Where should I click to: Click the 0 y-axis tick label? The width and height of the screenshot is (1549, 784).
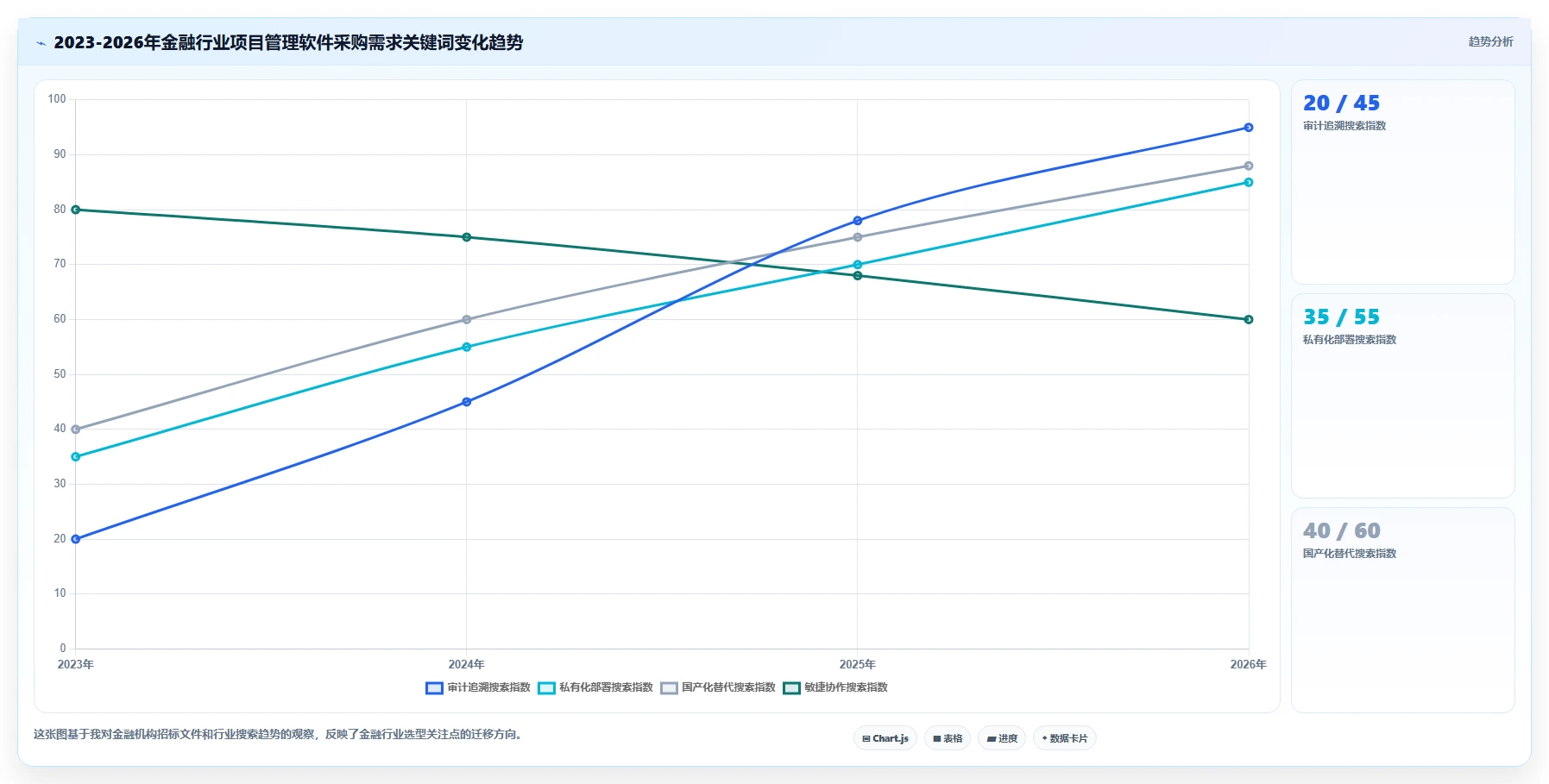pyautogui.click(x=63, y=649)
